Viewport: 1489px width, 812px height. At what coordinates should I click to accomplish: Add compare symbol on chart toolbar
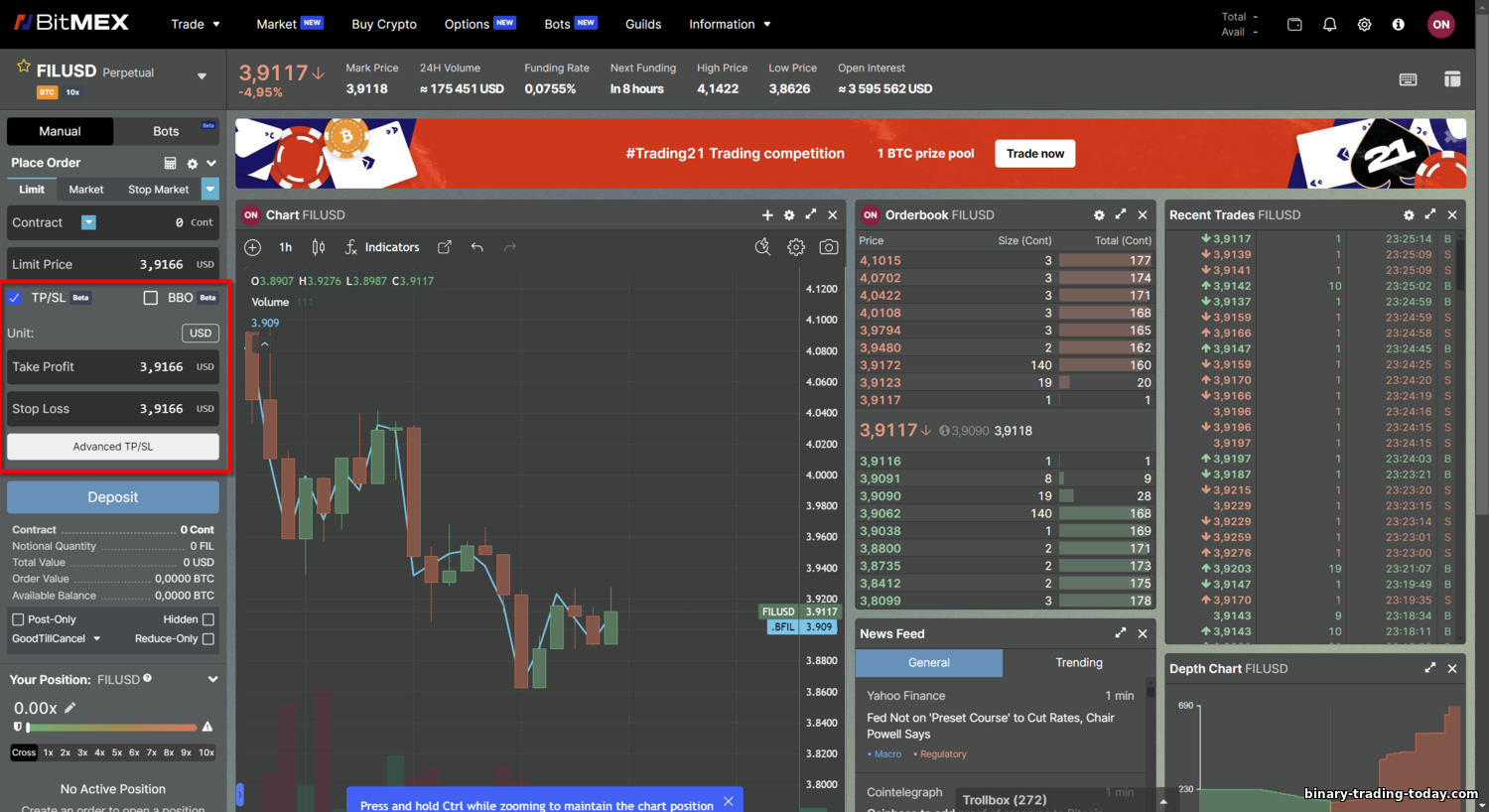point(252,247)
